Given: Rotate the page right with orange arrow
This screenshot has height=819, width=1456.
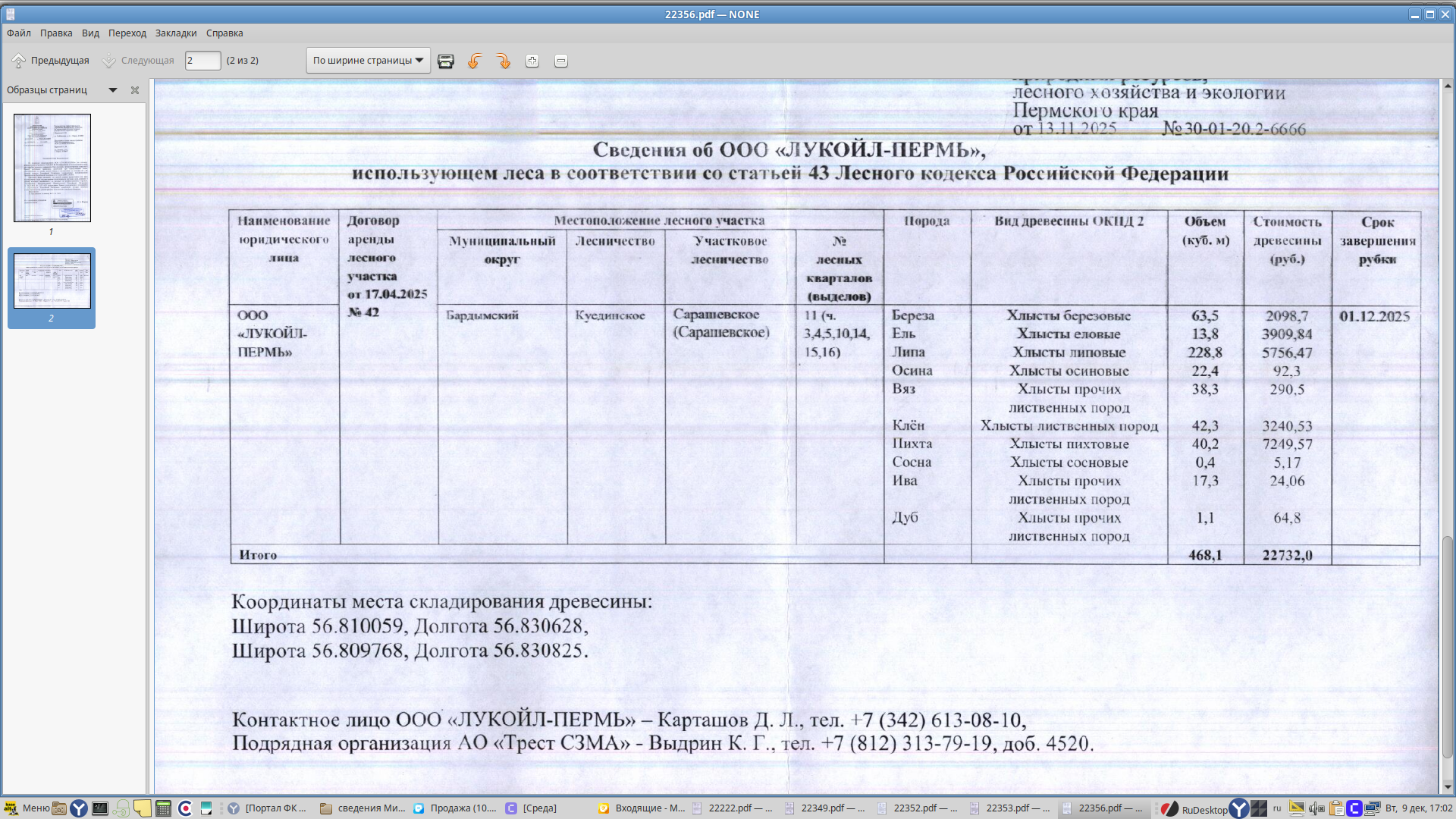Looking at the screenshot, I should pos(504,61).
